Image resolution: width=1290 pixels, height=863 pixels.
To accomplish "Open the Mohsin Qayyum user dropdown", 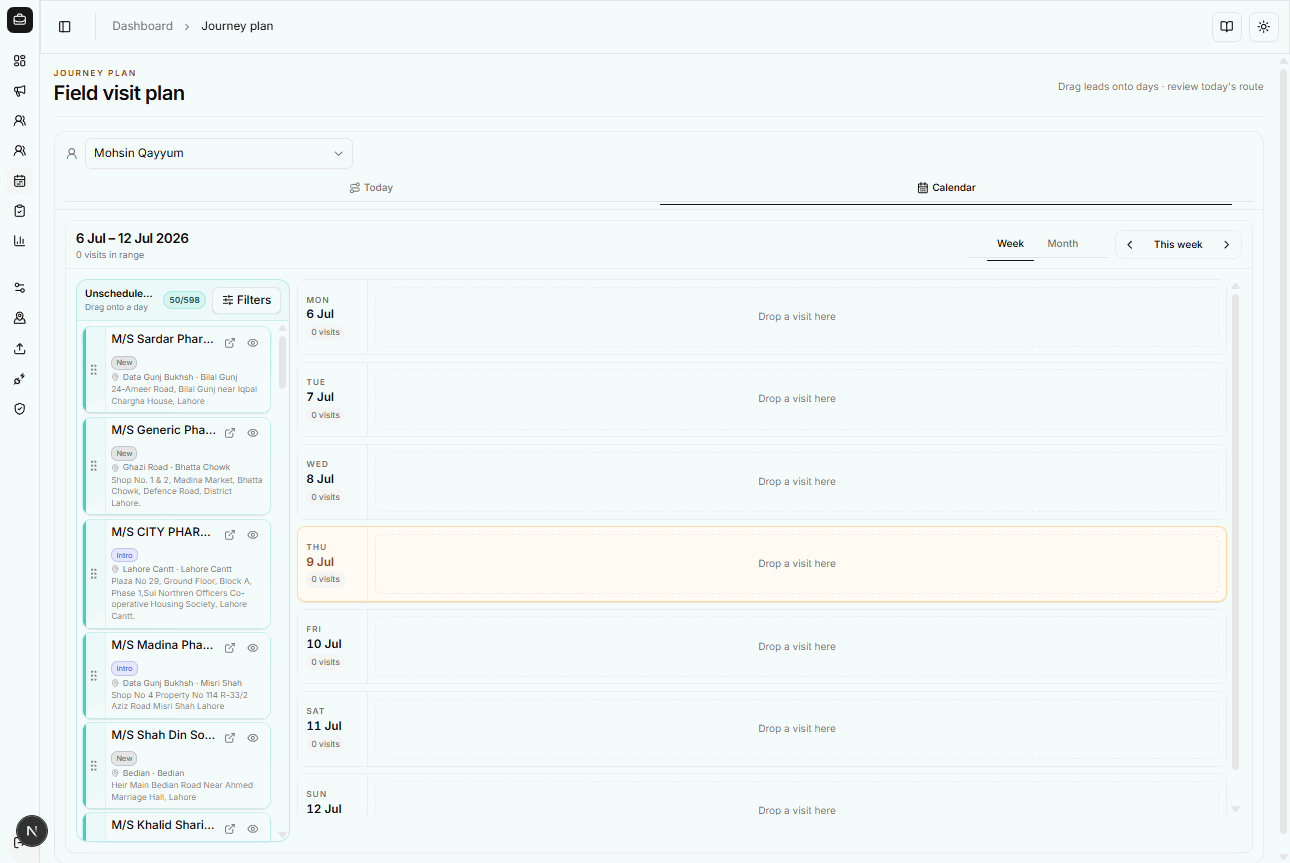I will pyautogui.click(x=219, y=153).
